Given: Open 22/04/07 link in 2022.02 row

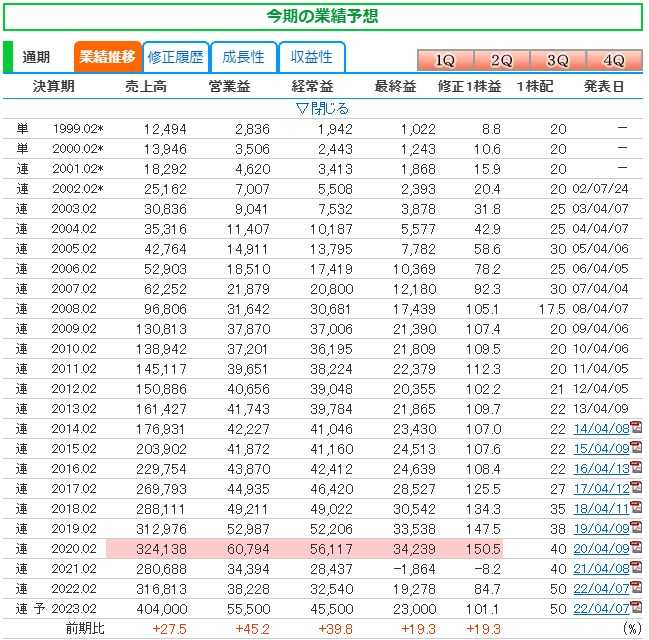Looking at the screenshot, I should coord(601,589).
